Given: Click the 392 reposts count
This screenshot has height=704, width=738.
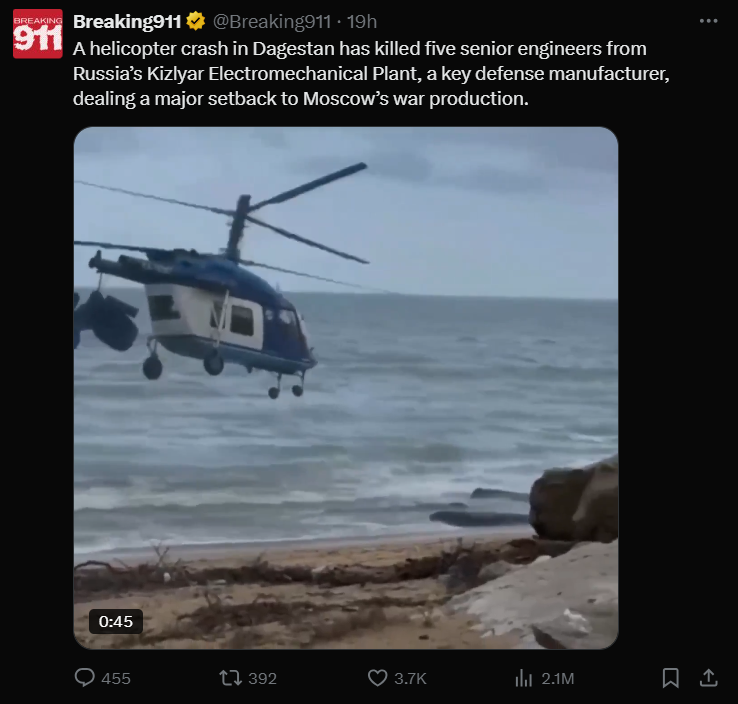Looking at the screenshot, I should [263, 679].
